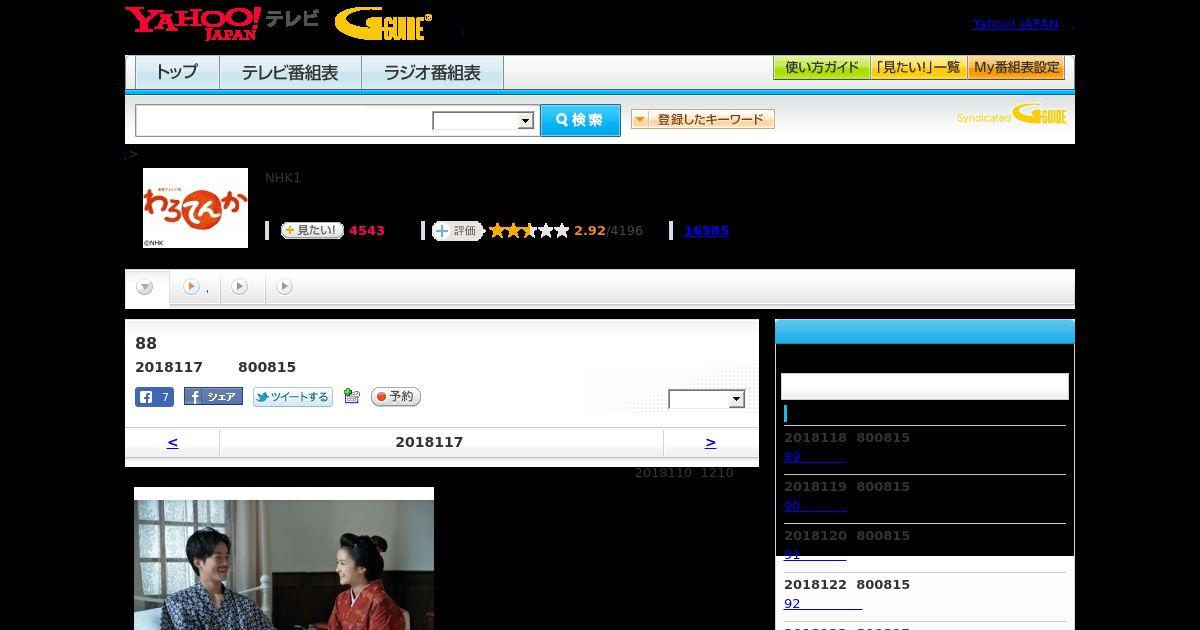The image size is (1200, 630).
Task: Click the 2.92 rating score
Action: point(590,230)
